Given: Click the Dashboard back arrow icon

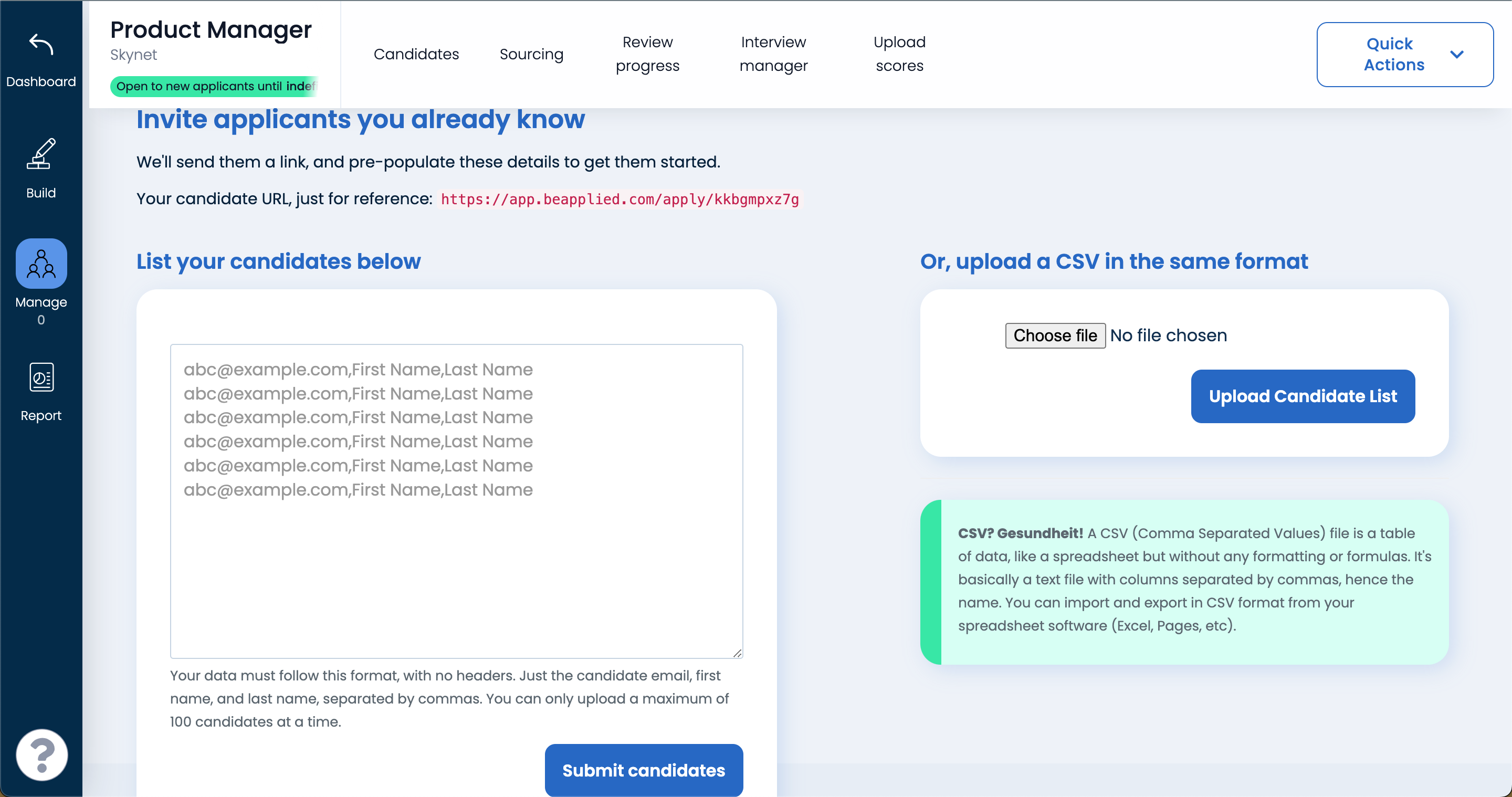Looking at the screenshot, I should (41, 45).
